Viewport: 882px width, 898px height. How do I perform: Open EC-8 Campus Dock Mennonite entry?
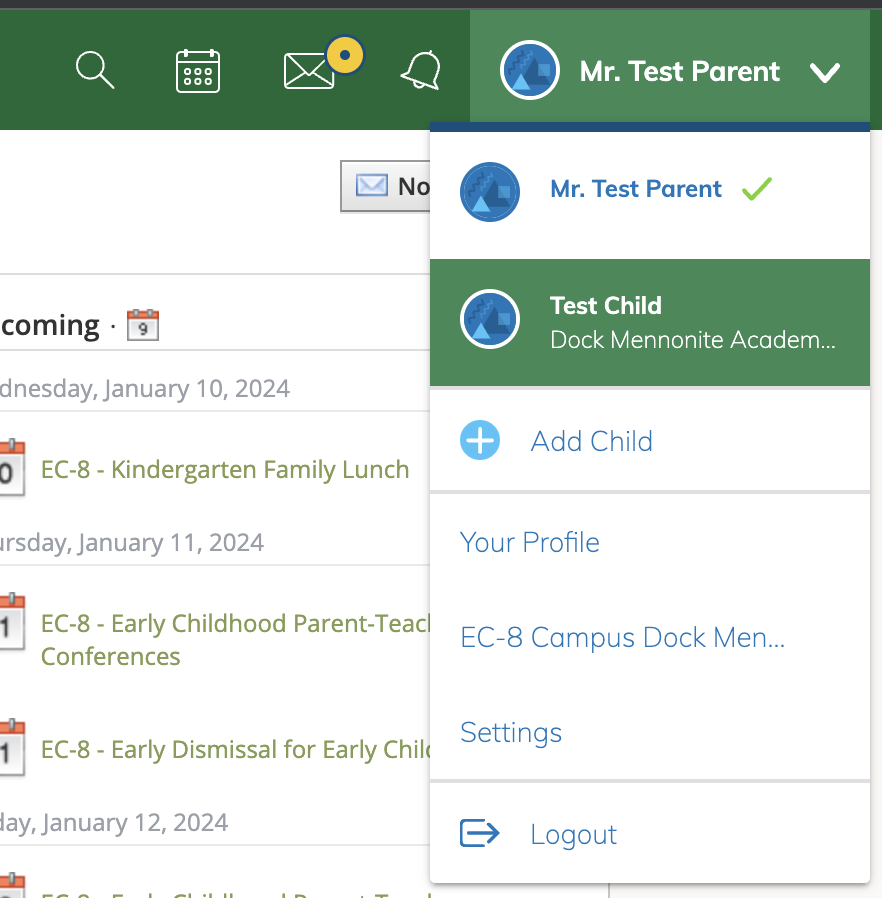point(623,637)
